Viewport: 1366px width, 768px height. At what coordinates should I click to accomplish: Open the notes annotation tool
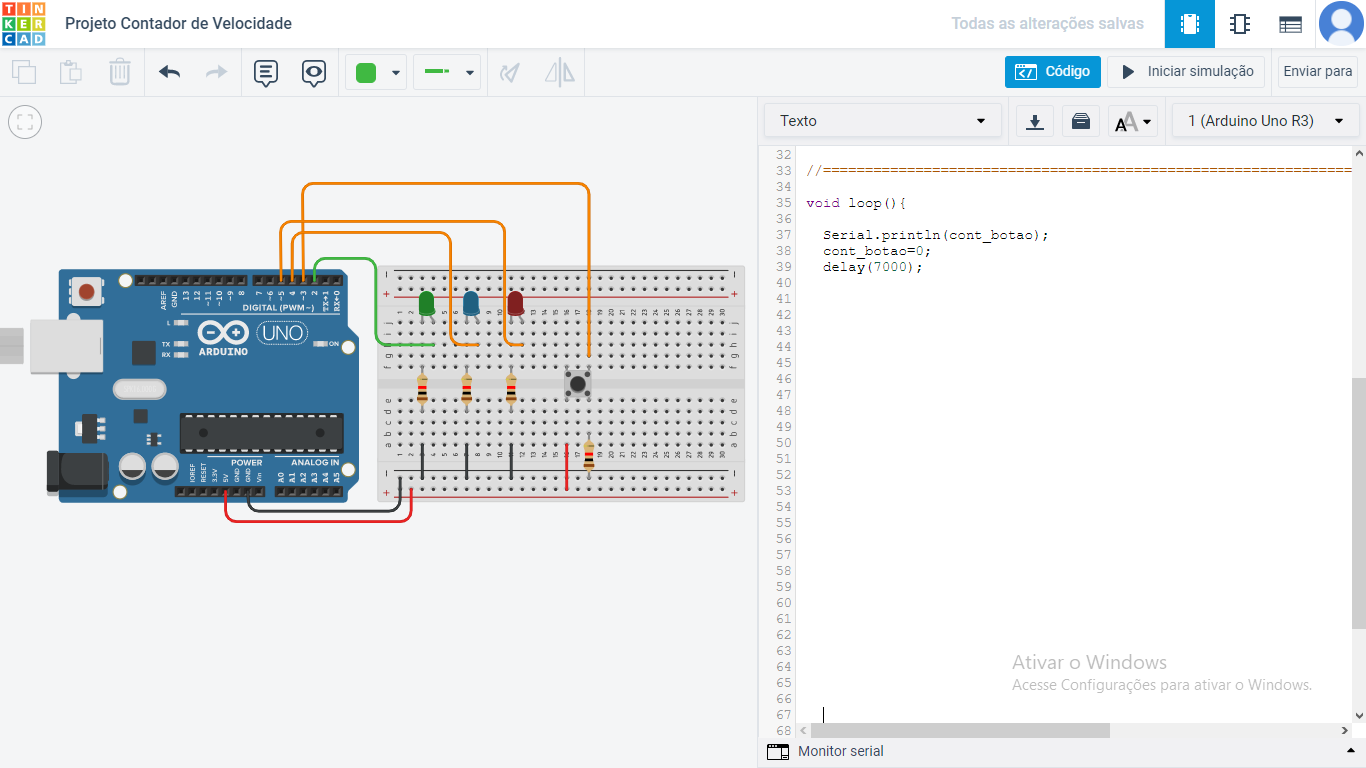265,72
